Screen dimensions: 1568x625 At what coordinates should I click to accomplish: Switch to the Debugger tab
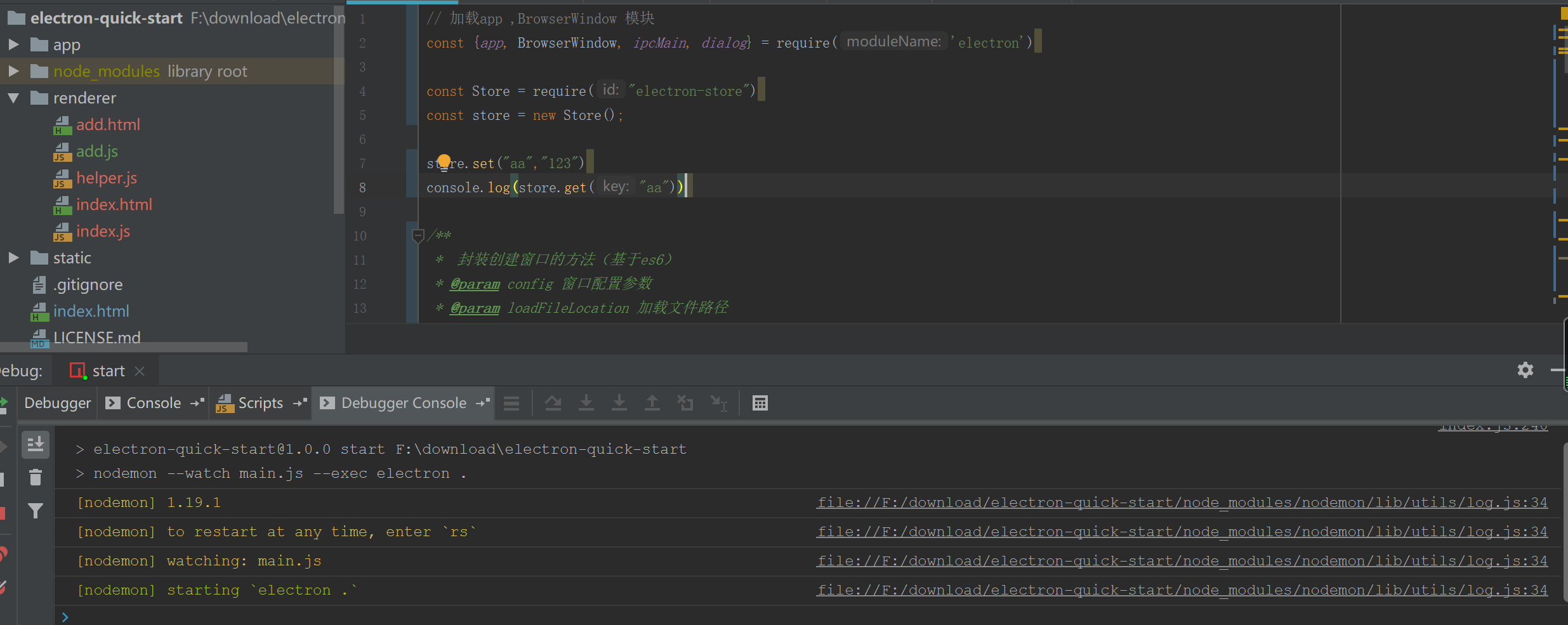click(x=58, y=403)
